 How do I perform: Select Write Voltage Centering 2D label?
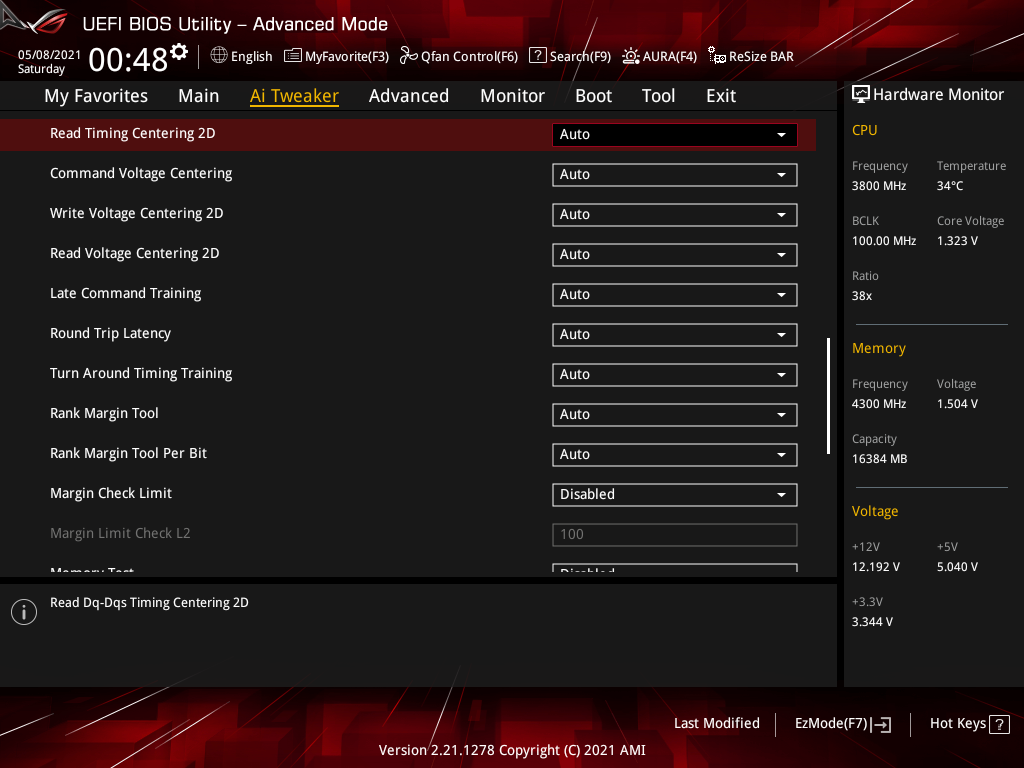click(136, 214)
